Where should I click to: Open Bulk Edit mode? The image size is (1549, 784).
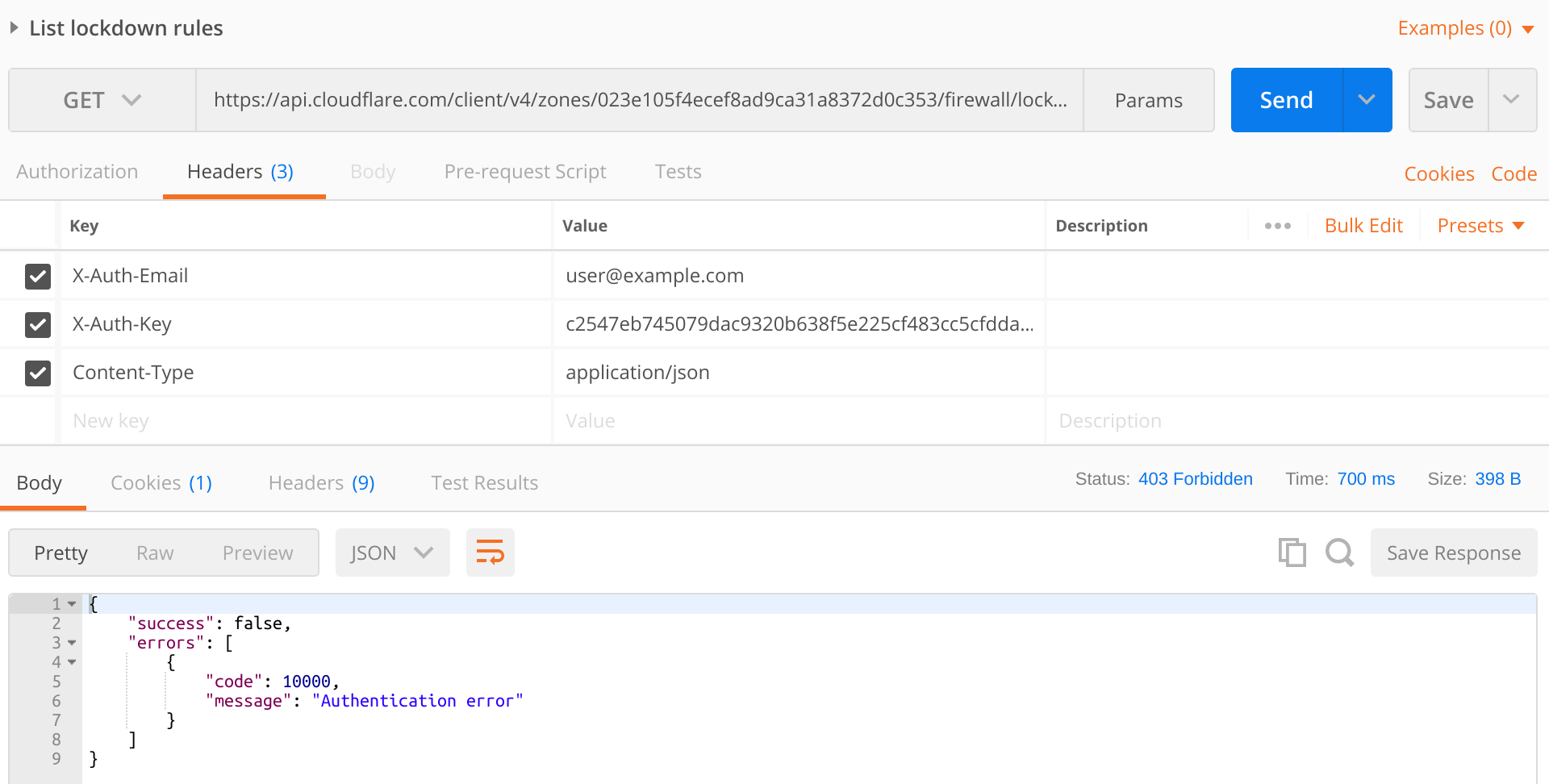click(x=1363, y=226)
